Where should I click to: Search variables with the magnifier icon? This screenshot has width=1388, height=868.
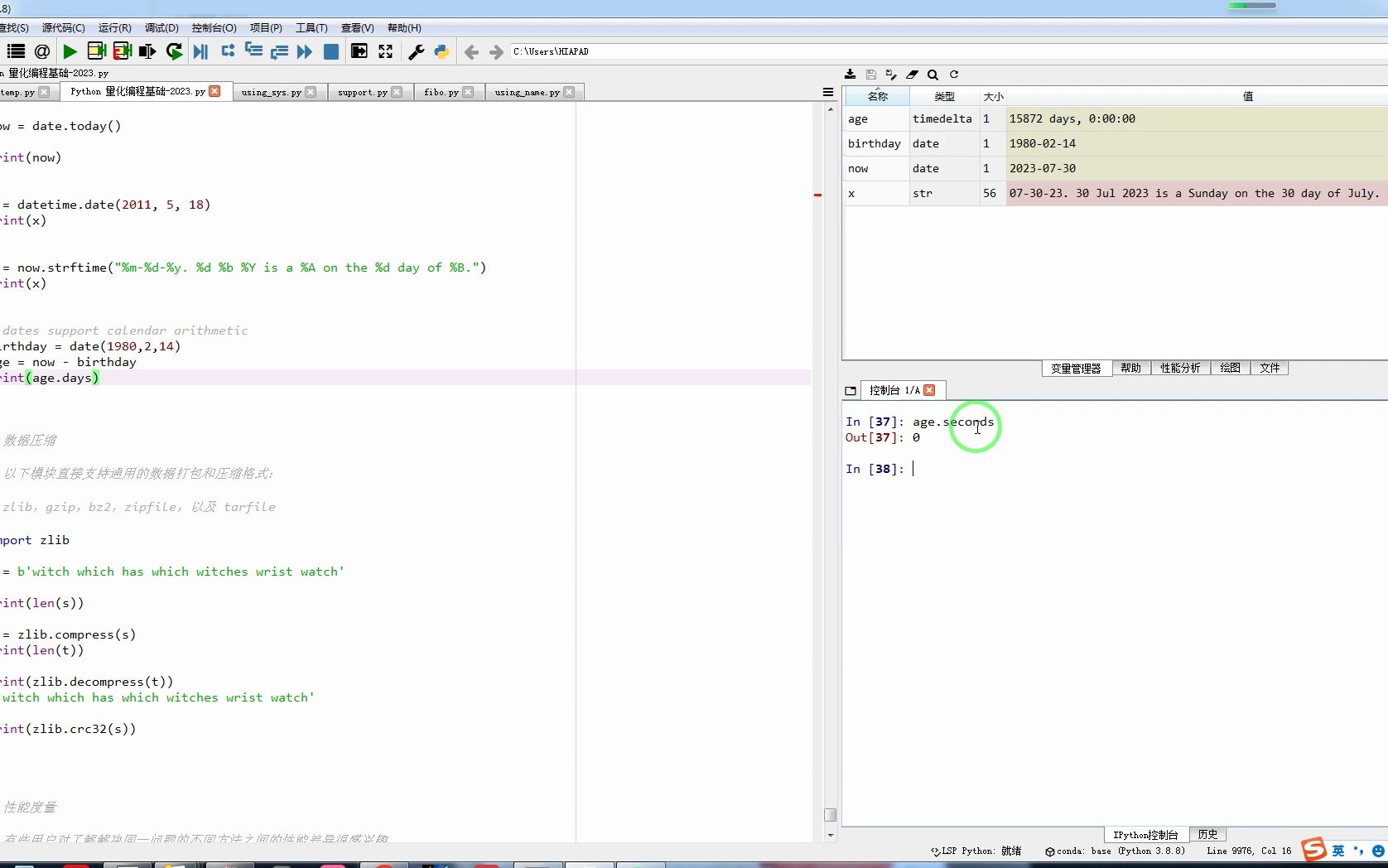933,75
